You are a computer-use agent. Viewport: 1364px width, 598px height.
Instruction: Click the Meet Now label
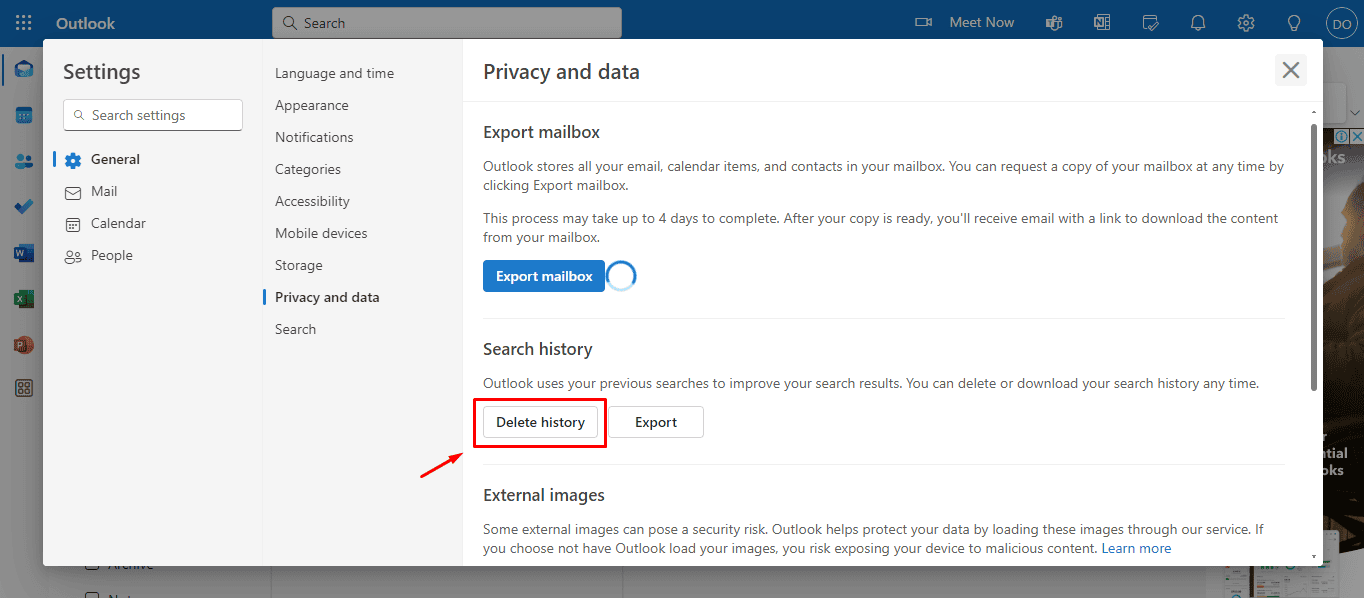click(x=982, y=22)
